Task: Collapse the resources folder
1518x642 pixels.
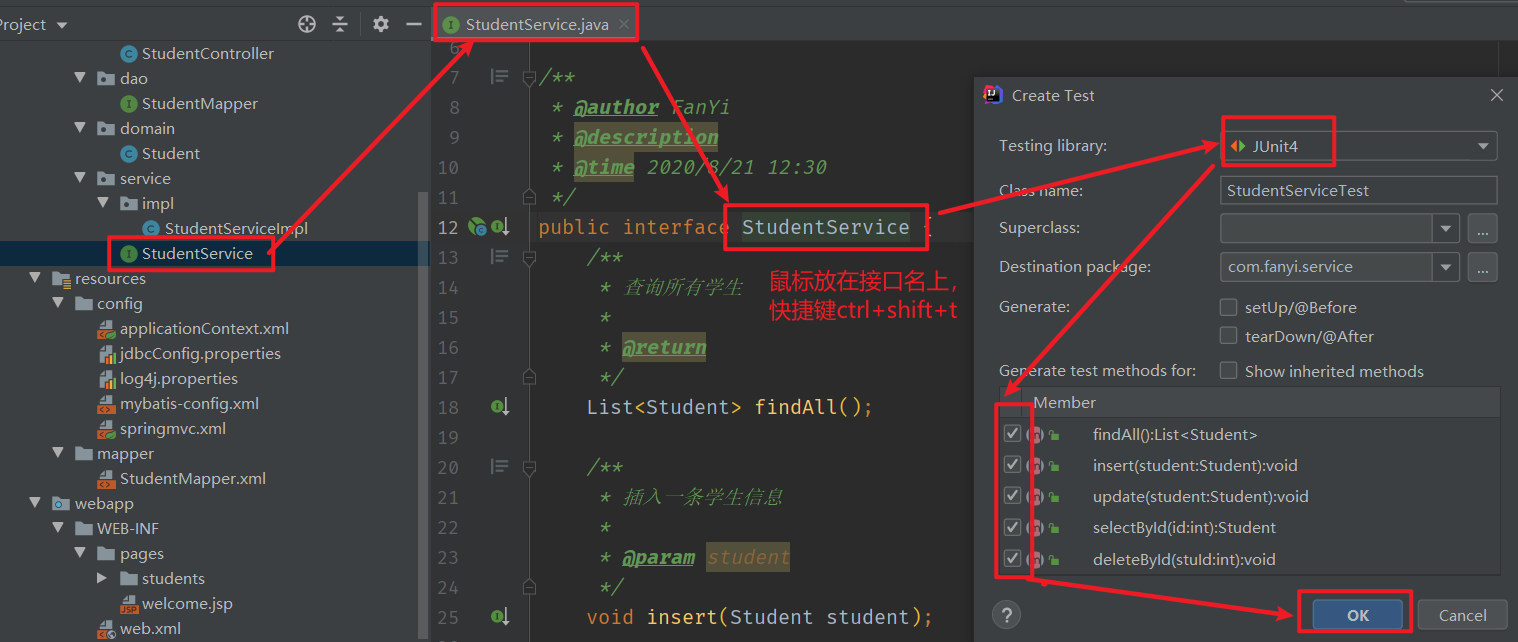Action: point(37,278)
